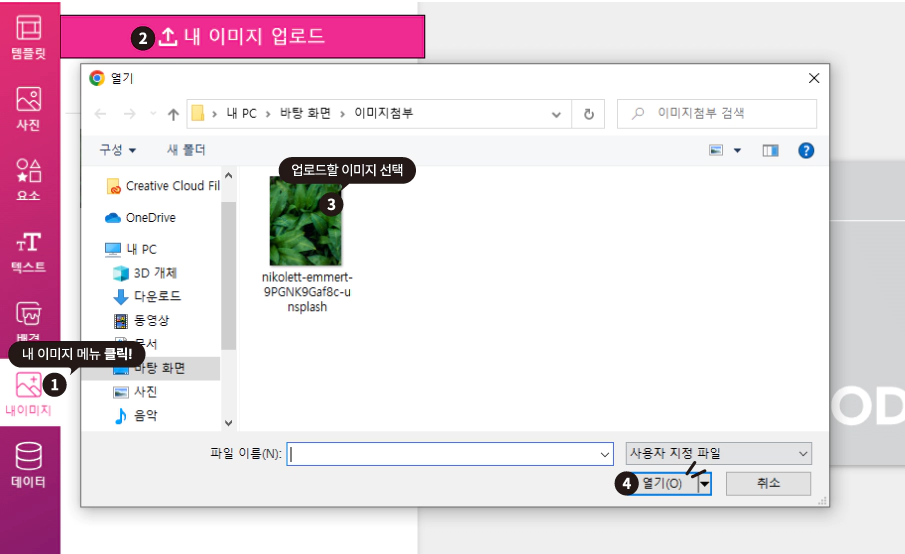Screen dimensions: 905x554
Task: Expand the view mode dropdown arrow
Action: click(x=737, y=151)
